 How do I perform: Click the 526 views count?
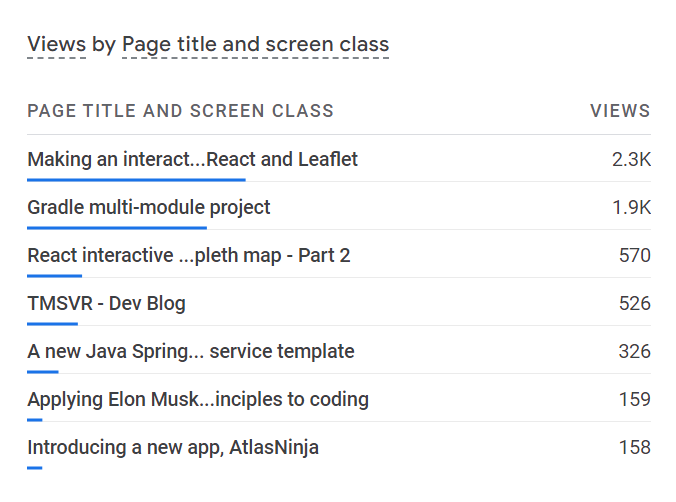point(634,303)
